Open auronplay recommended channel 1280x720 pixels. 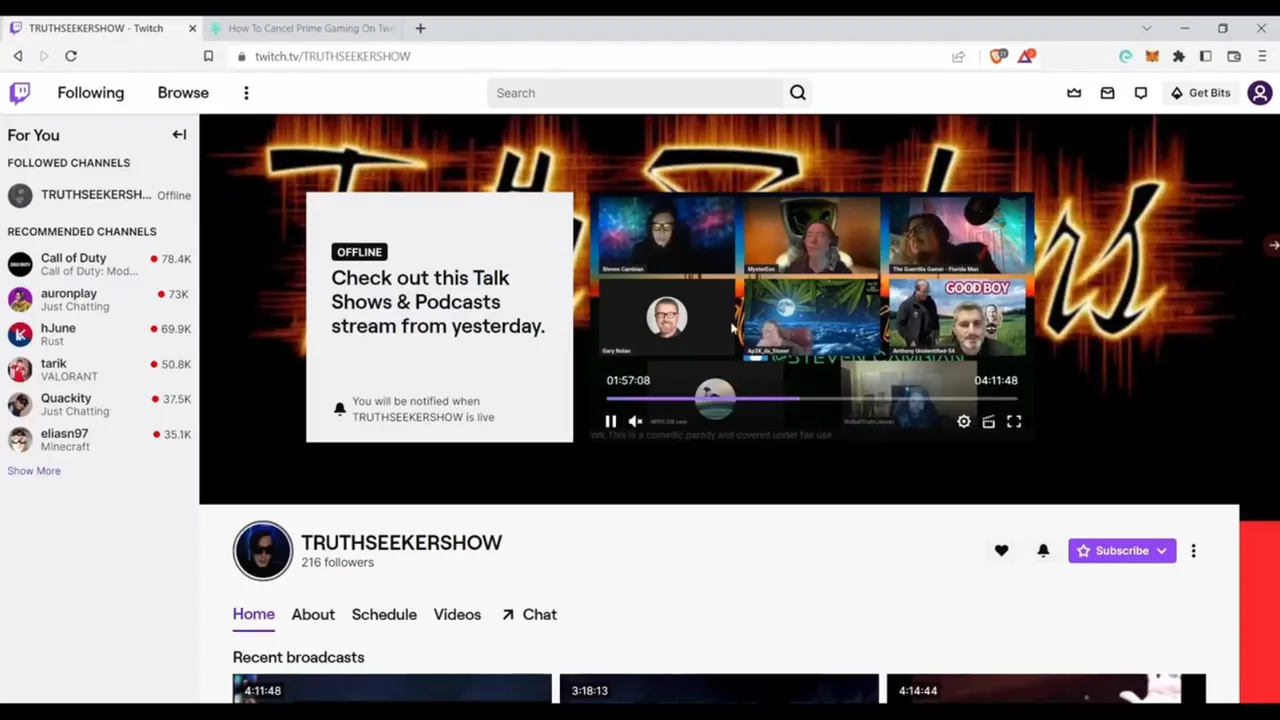(x=99, y=299)
